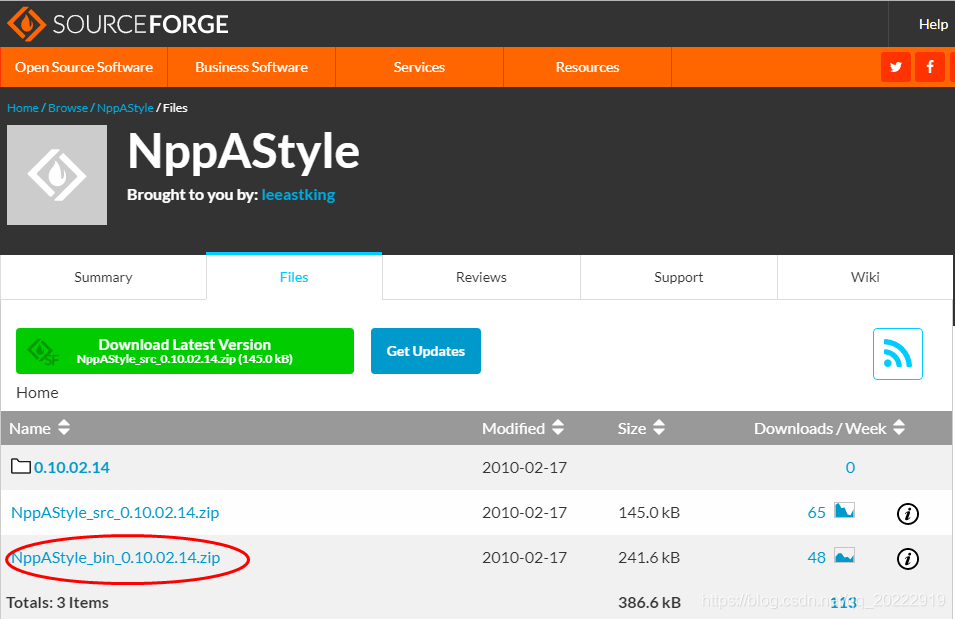Screen dimensions: 955x619
Task: Click the SourceForge logo icon
Action: (x=26, y=24)
